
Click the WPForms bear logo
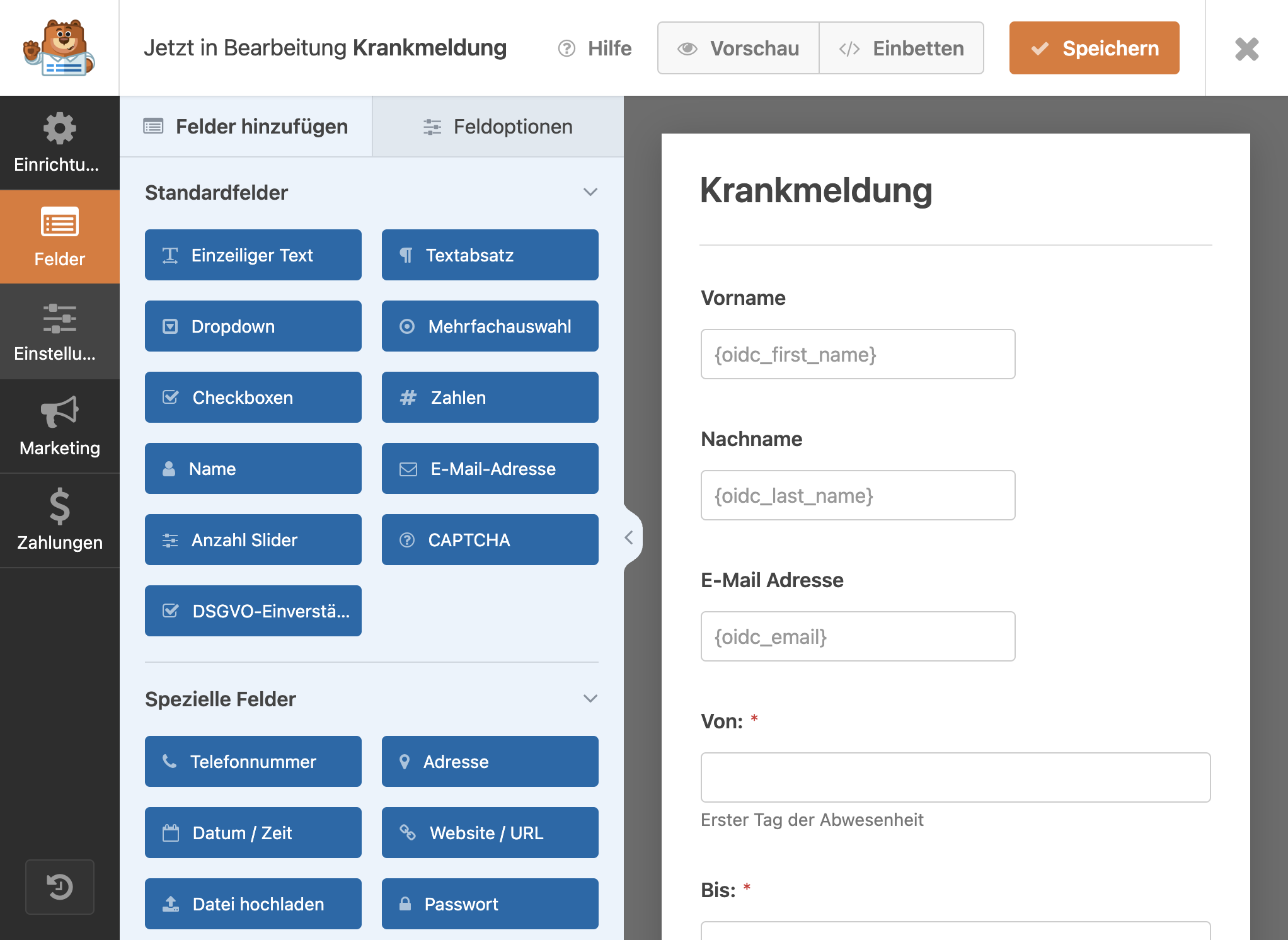click(x=59, y=48)
